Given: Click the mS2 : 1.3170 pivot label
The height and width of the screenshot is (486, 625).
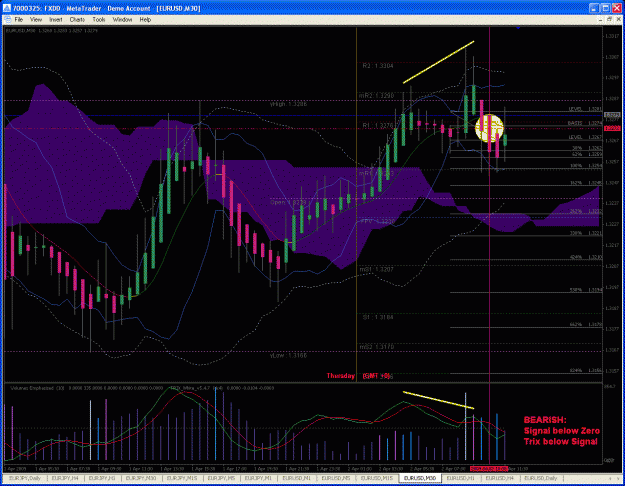Looking at the screenshot, I should (x=377, y=347).
